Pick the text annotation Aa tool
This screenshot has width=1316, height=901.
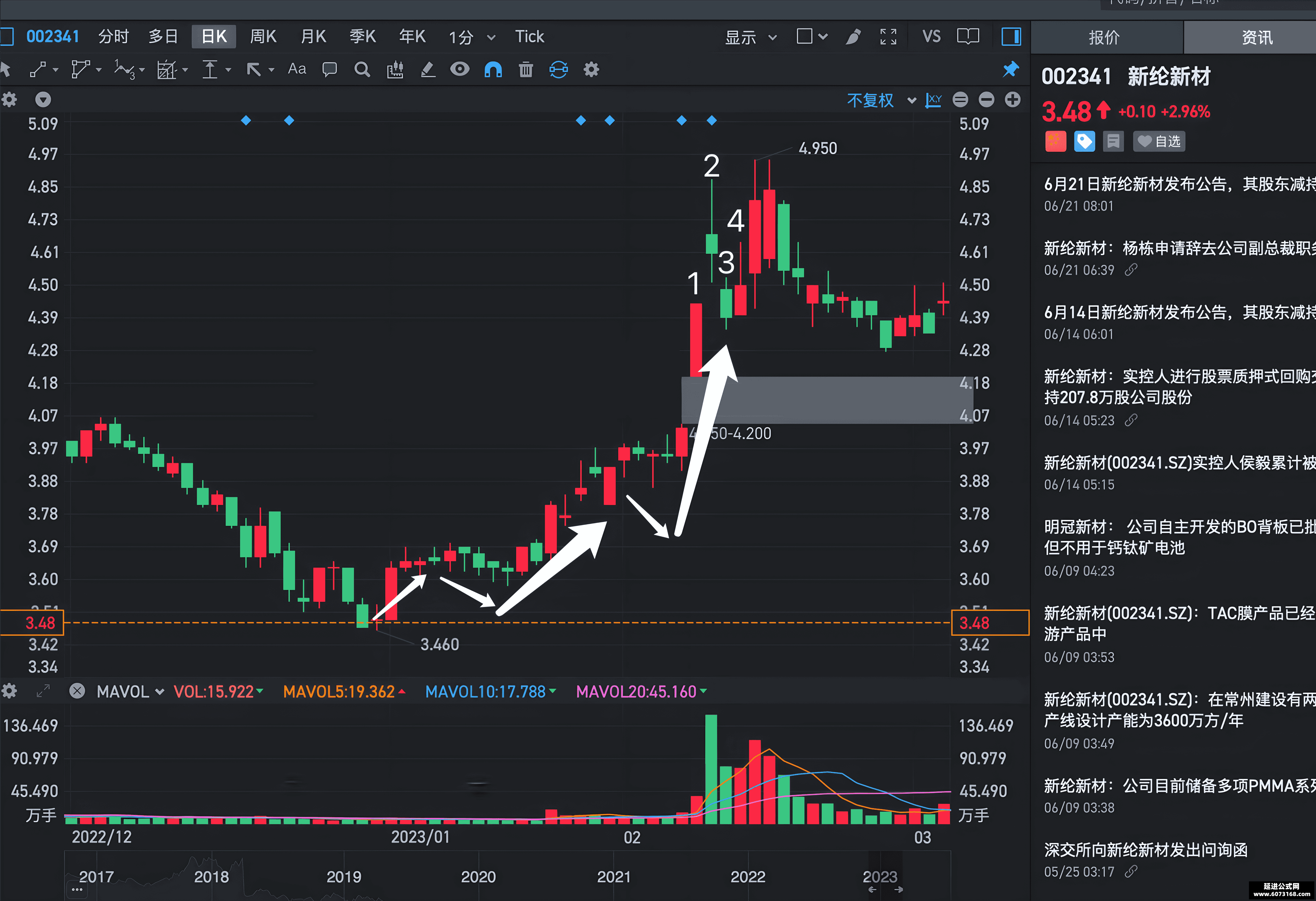[297, 69]
